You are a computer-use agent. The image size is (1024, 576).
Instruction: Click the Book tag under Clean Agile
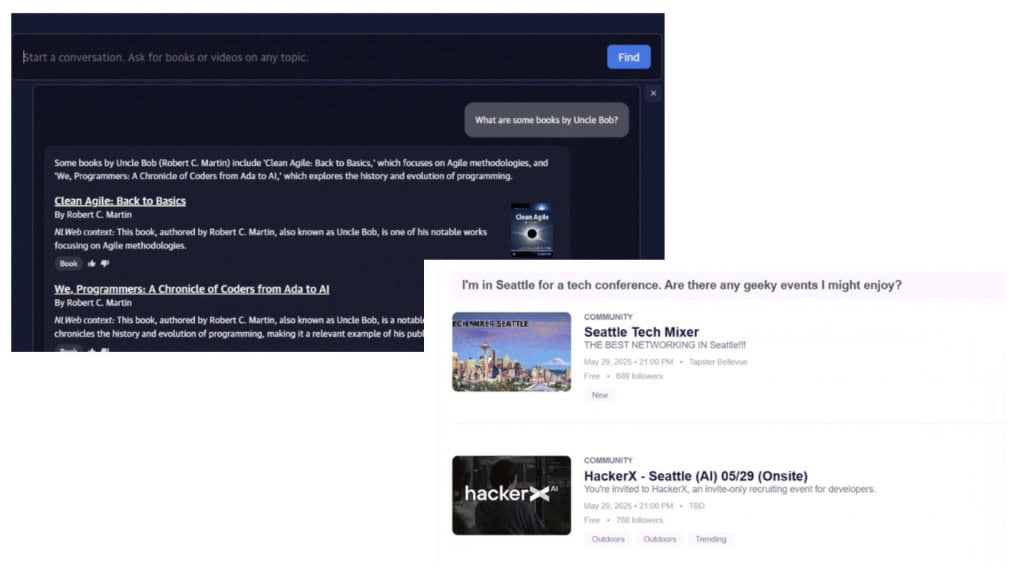click(x=69, y=264)
